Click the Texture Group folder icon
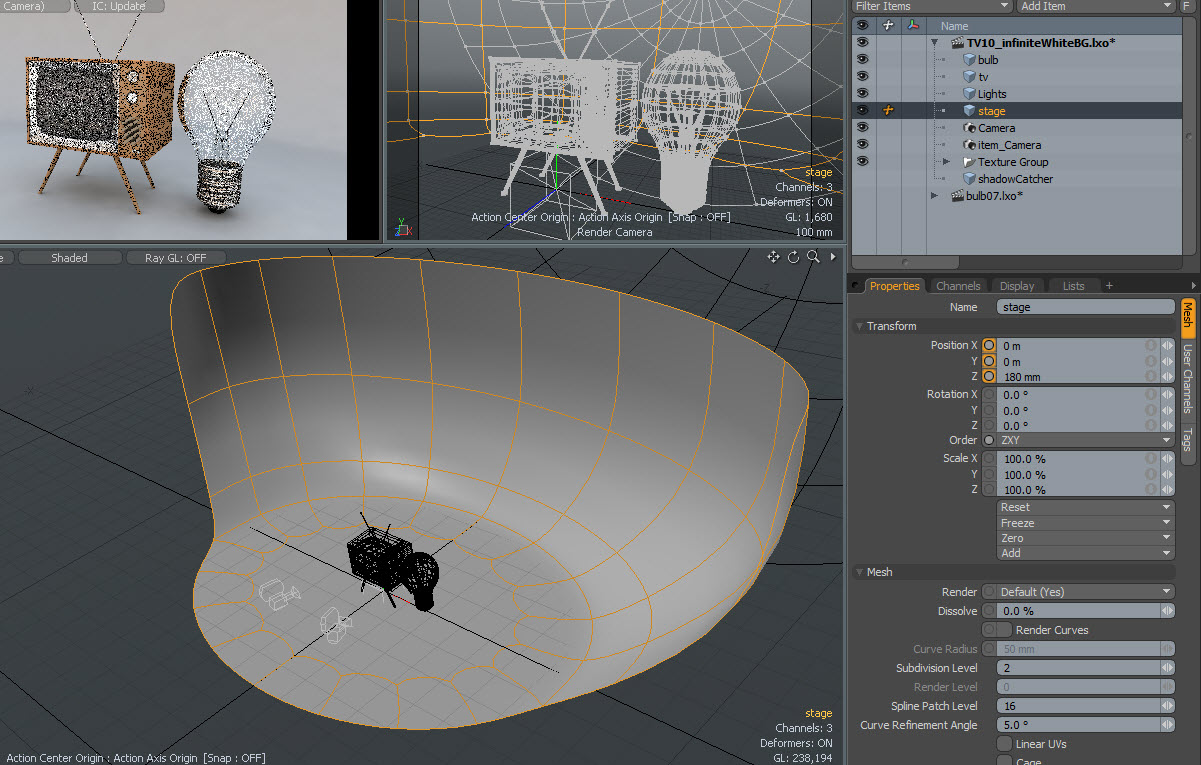This screenshot has height=765, width=1201. (969, 162)
